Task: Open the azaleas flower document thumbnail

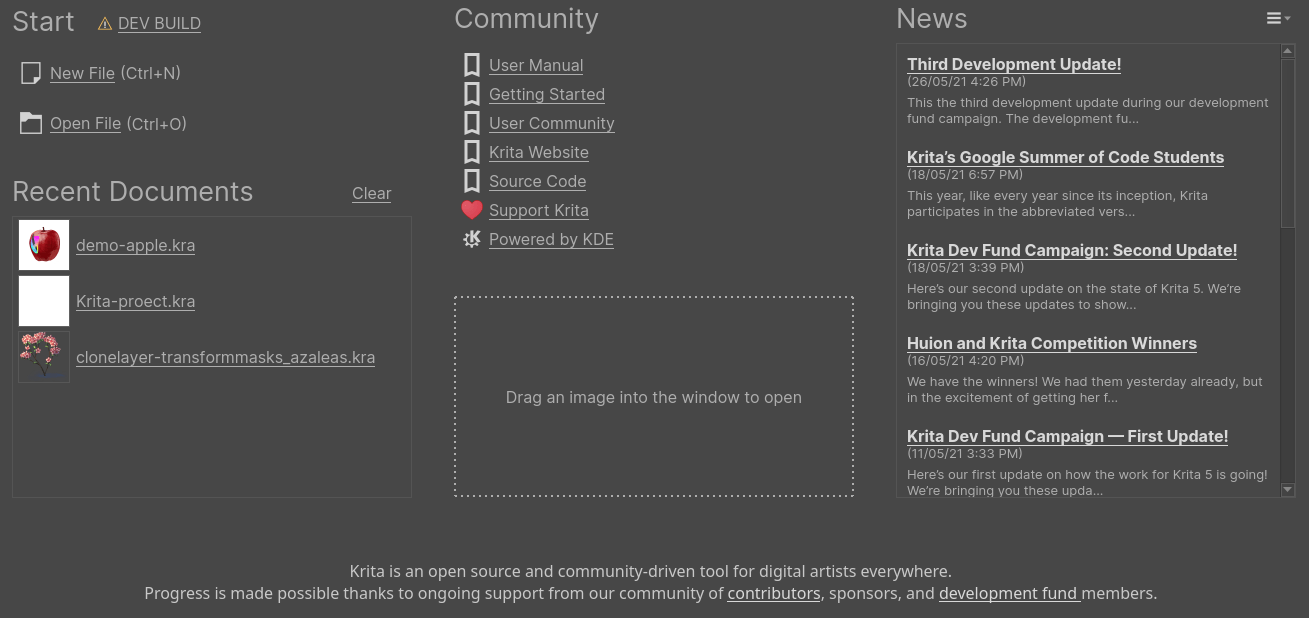Action: click(44, 357)
